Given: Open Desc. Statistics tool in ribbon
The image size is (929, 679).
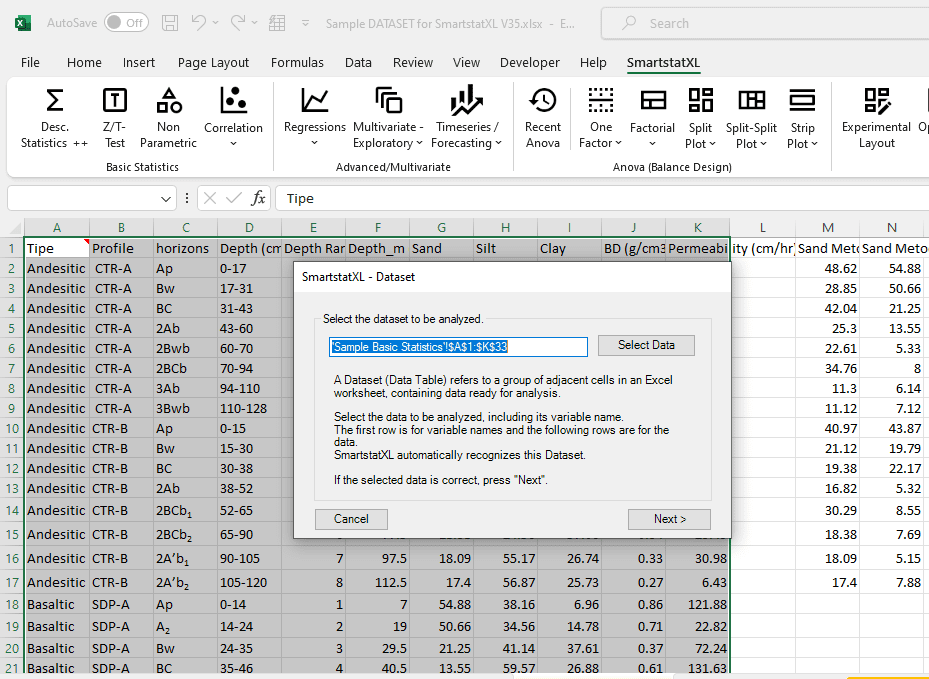Looking at the screenshot, I should click(x=54, y=117).
